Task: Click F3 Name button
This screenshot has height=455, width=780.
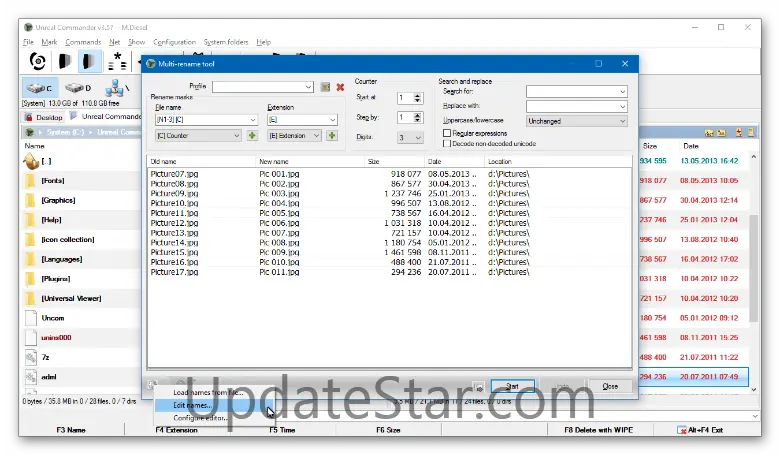Action: point(71,430)
